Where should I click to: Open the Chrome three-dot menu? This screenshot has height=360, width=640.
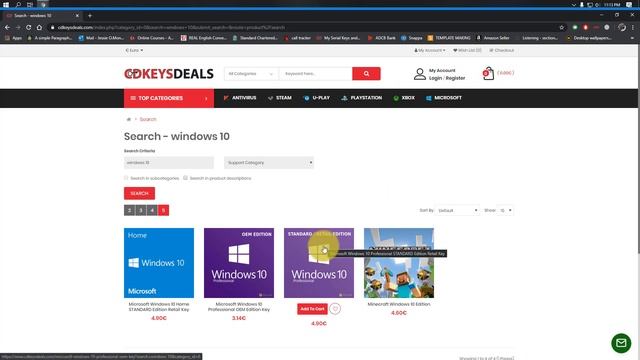point(633,27)
